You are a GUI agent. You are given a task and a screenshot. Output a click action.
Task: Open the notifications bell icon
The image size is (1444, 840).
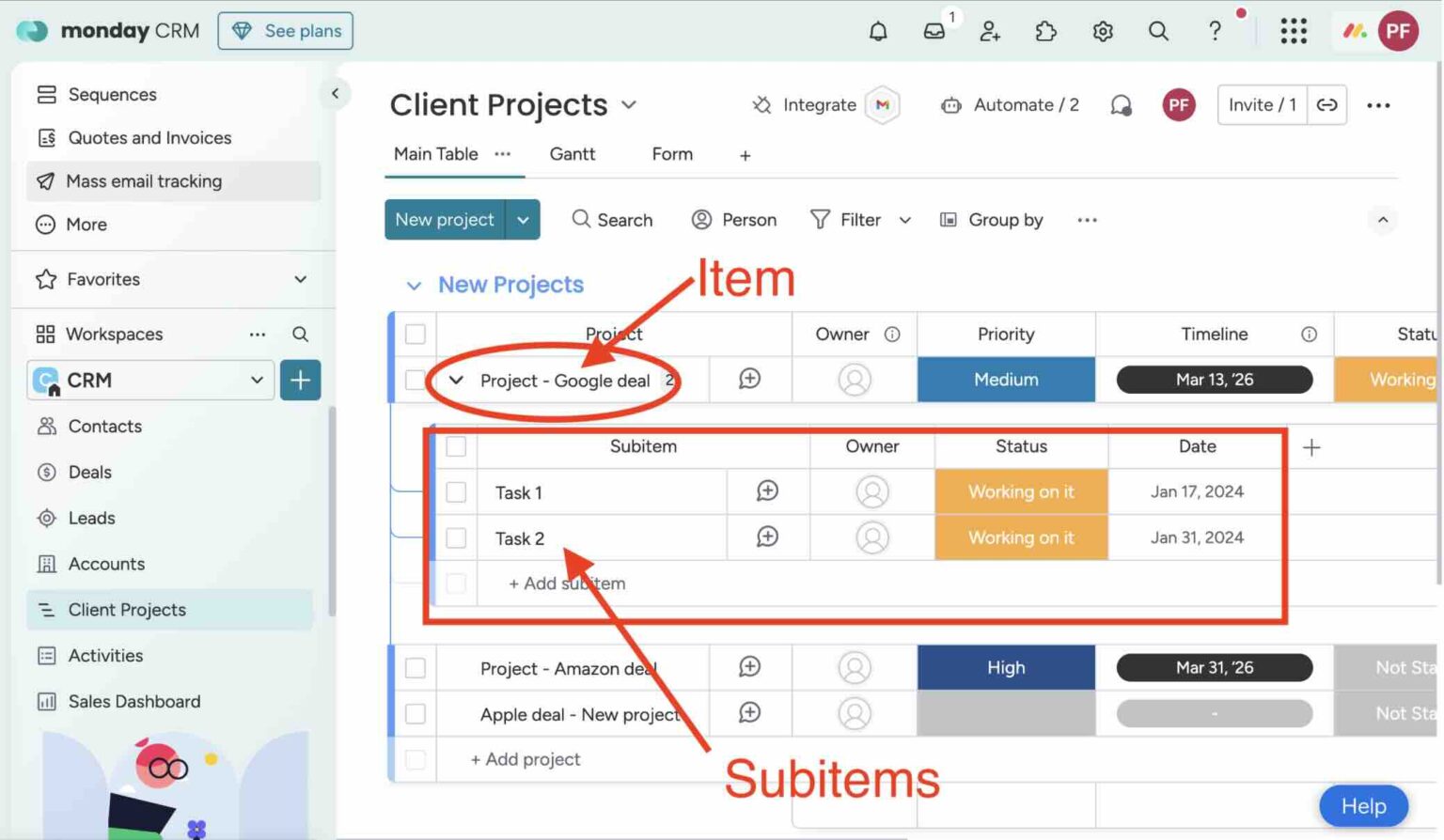(x=877, y=31)
